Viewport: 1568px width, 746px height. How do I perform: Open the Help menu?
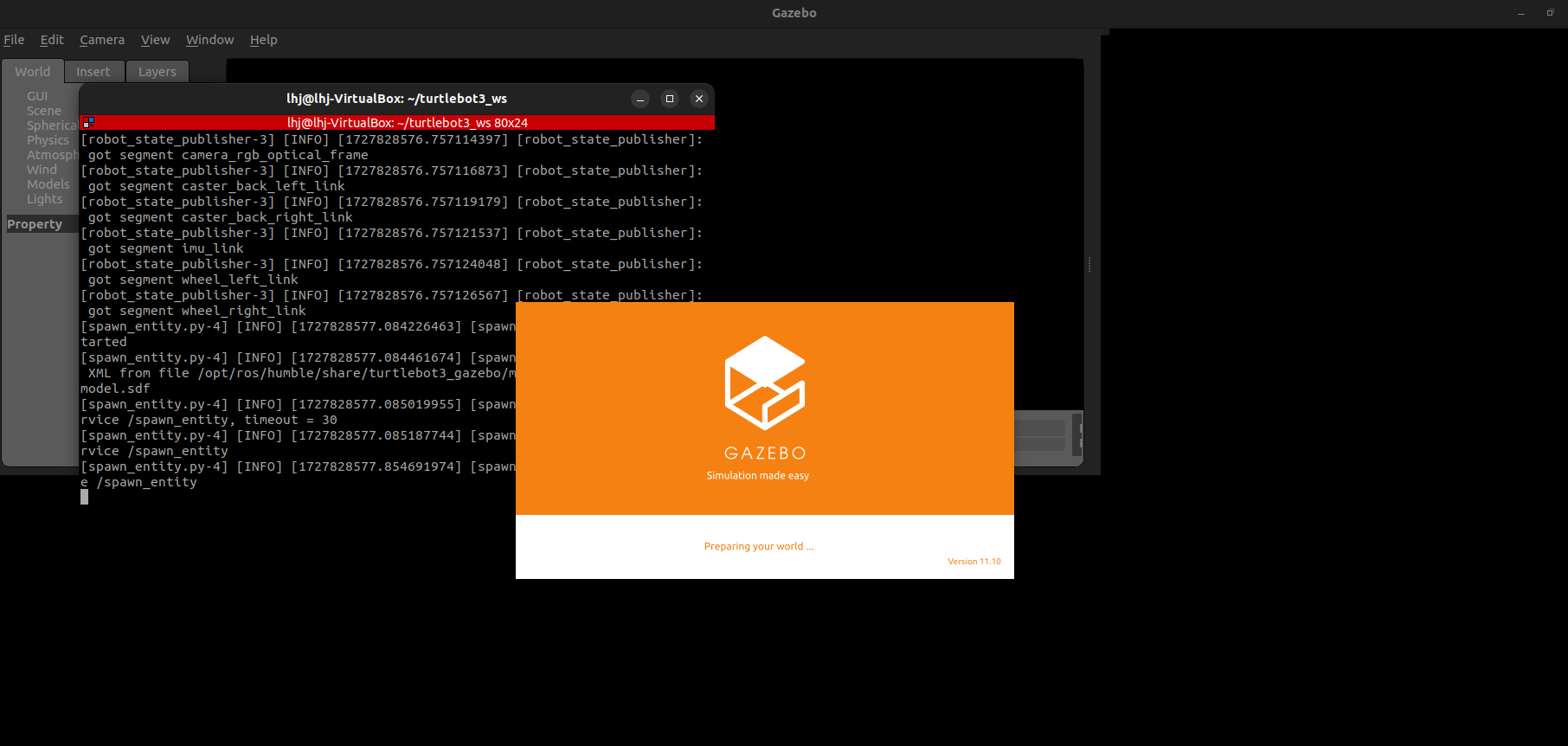tap(264, 40)
